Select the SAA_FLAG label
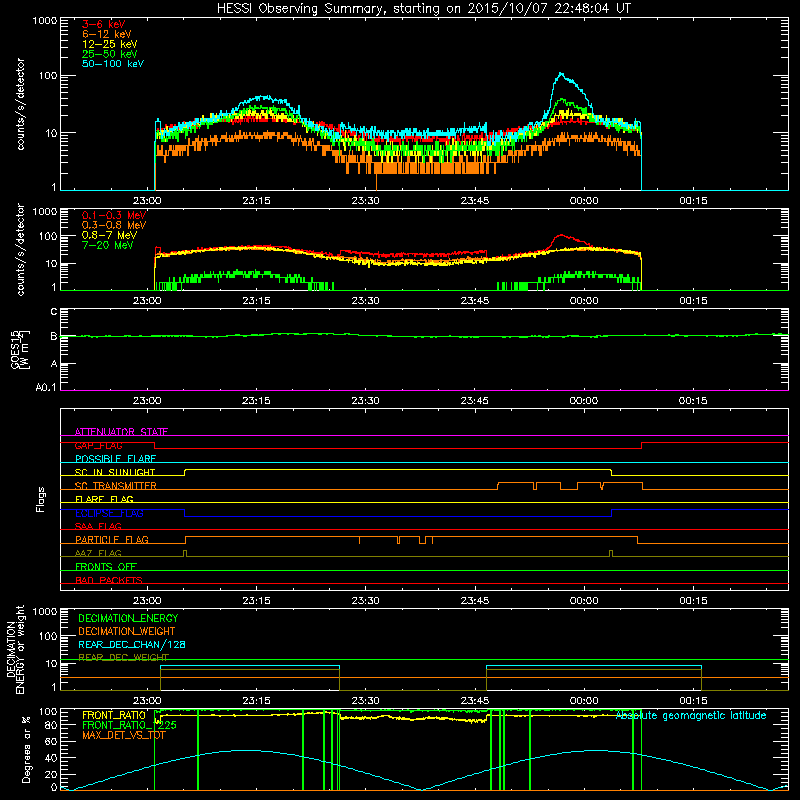800x800 pixels. pos(98,526)
